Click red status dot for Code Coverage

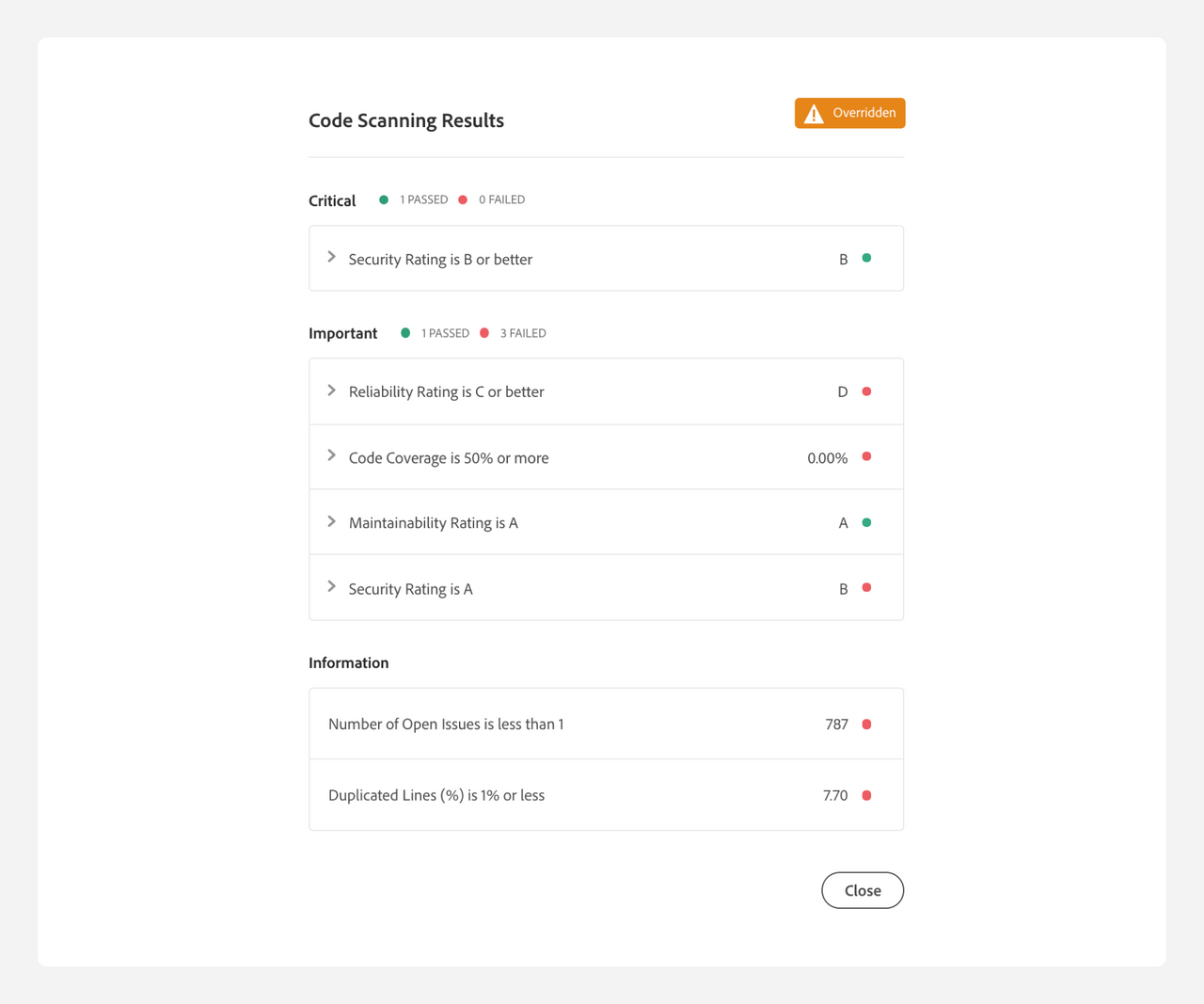866,457
